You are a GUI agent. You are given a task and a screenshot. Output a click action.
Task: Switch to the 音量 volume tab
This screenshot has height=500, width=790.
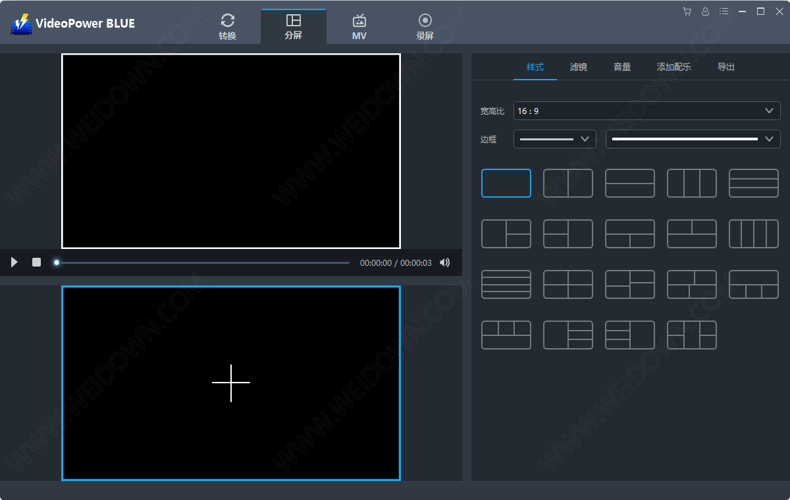click(622, 67)
